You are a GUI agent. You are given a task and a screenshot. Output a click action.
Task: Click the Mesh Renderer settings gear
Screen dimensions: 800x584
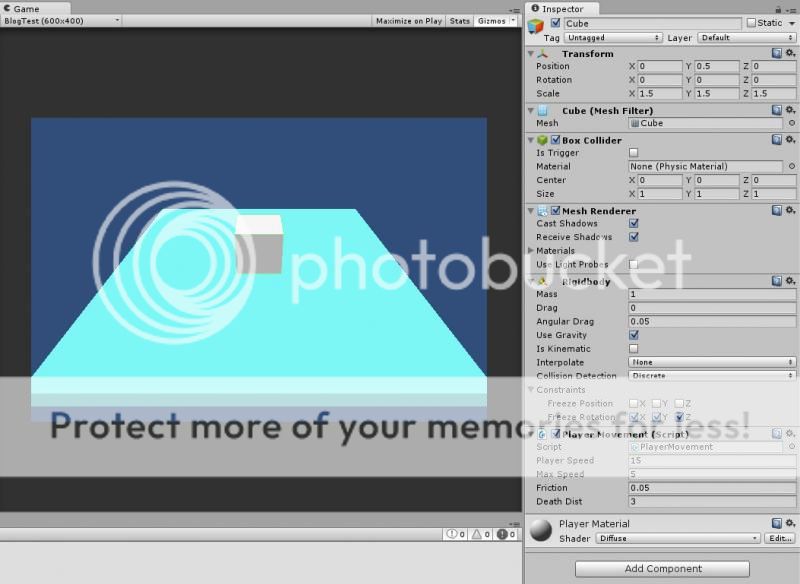(790, 210)
